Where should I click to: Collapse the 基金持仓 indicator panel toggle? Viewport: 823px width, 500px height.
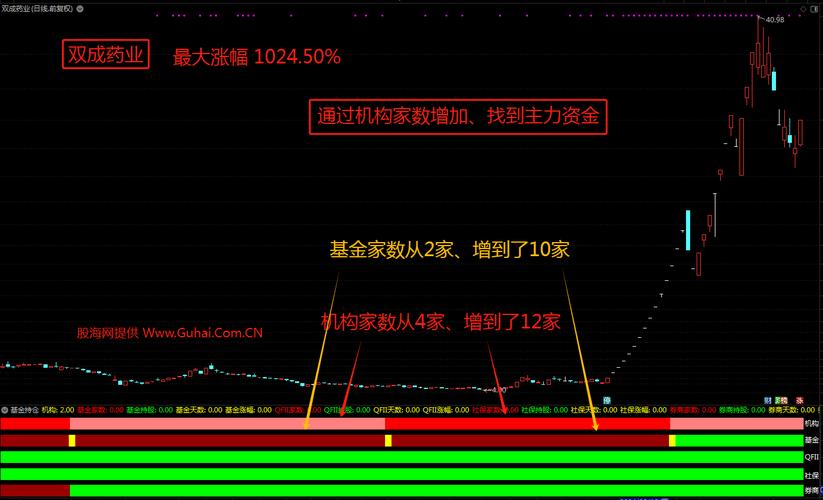(x=4, y=410)
